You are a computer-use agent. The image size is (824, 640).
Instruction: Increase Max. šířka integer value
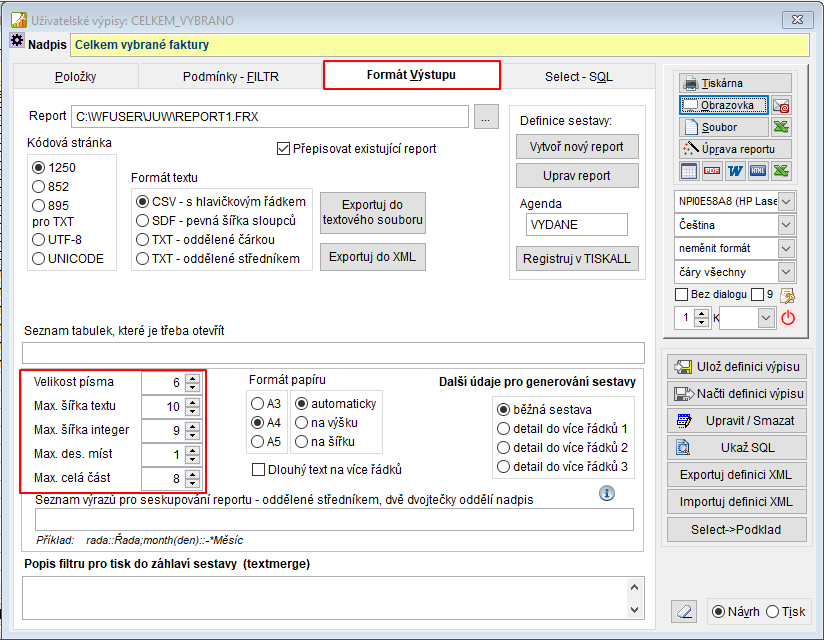point(193,426)
